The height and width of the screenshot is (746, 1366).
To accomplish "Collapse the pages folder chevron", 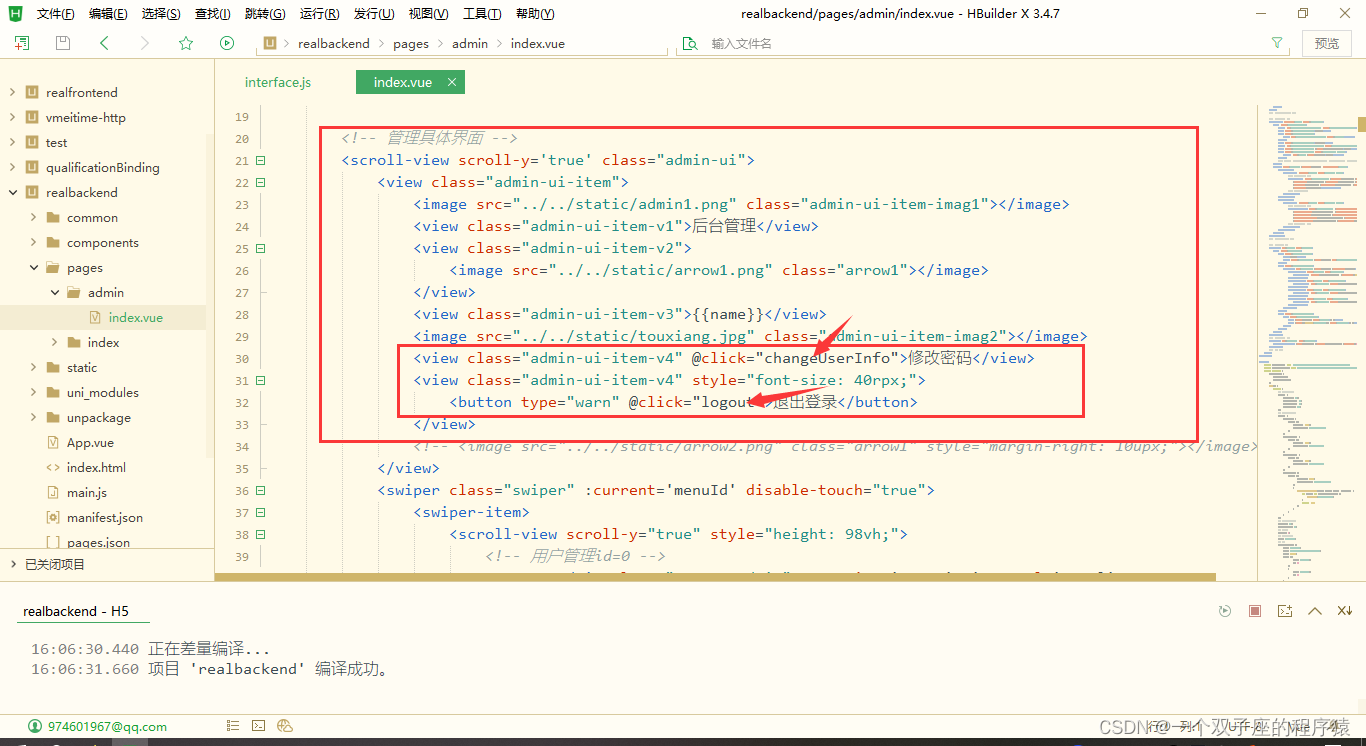I will point(33,267).
